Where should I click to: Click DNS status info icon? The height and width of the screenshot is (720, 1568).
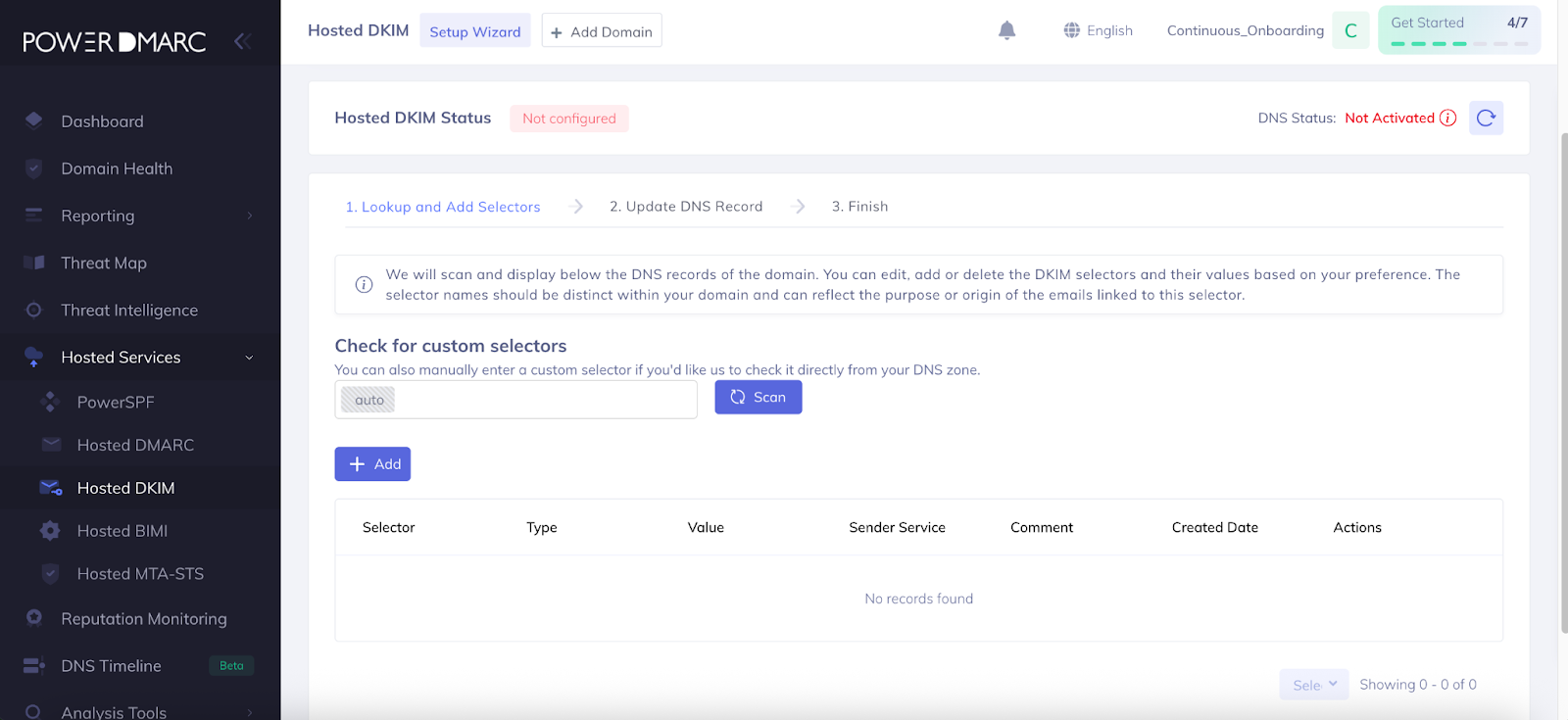[1447, 118]
